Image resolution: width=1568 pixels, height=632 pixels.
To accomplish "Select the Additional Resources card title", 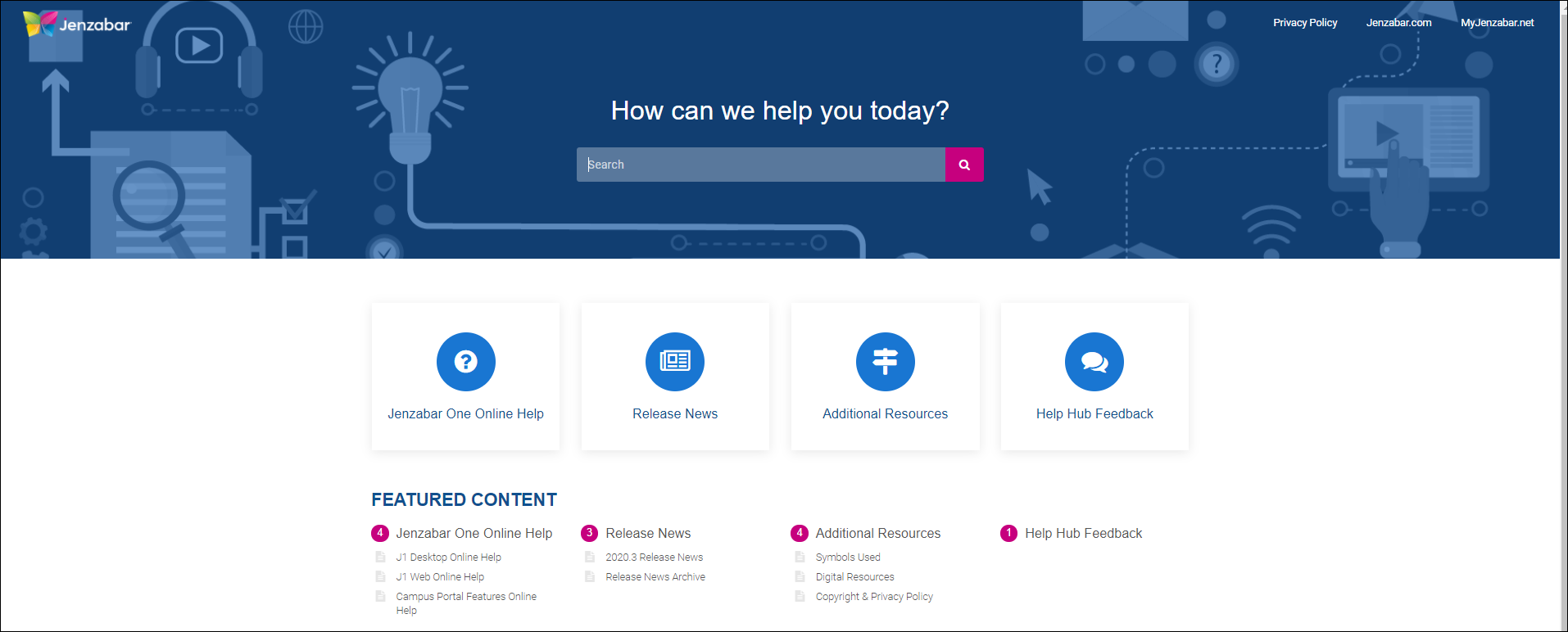I will (x=885, y=414).
